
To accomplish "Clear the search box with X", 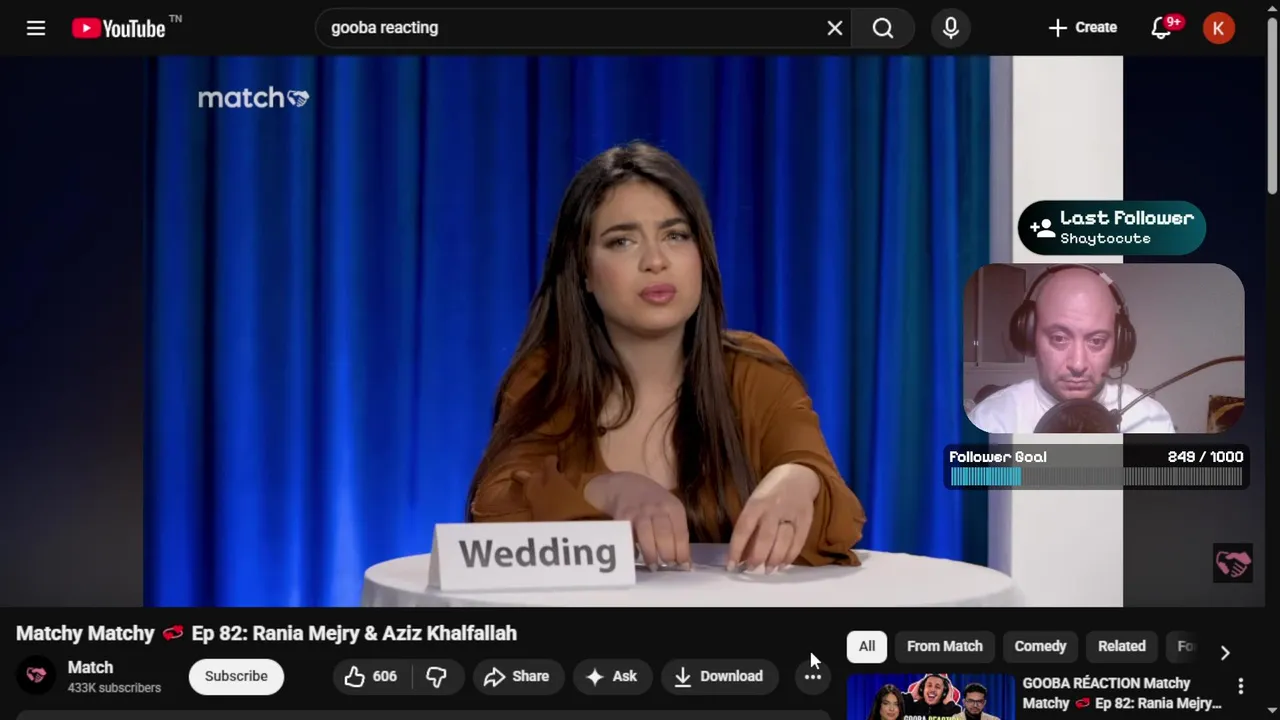I will click(835, 28).
